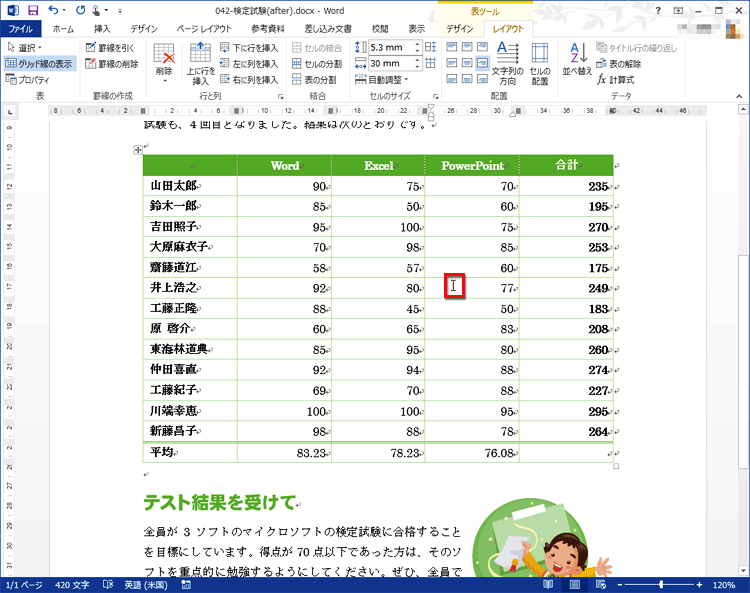Click the Delete table icon
The height and width of the screenshot is (593, 750).
pyautogui.click(x=164, y=53)
